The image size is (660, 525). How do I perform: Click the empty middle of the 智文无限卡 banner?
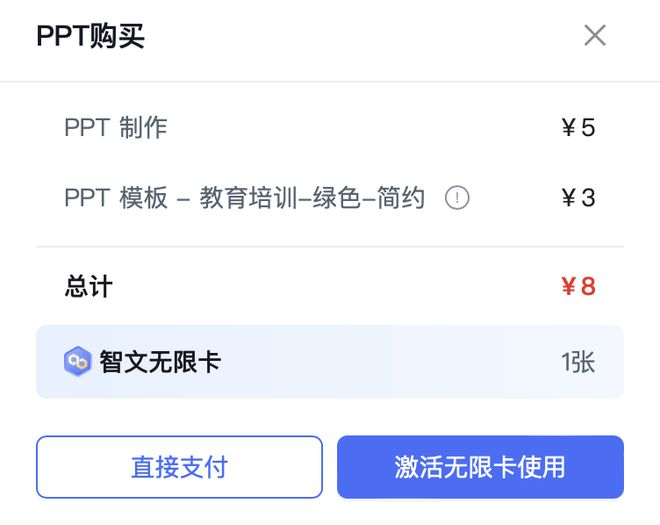390,361
